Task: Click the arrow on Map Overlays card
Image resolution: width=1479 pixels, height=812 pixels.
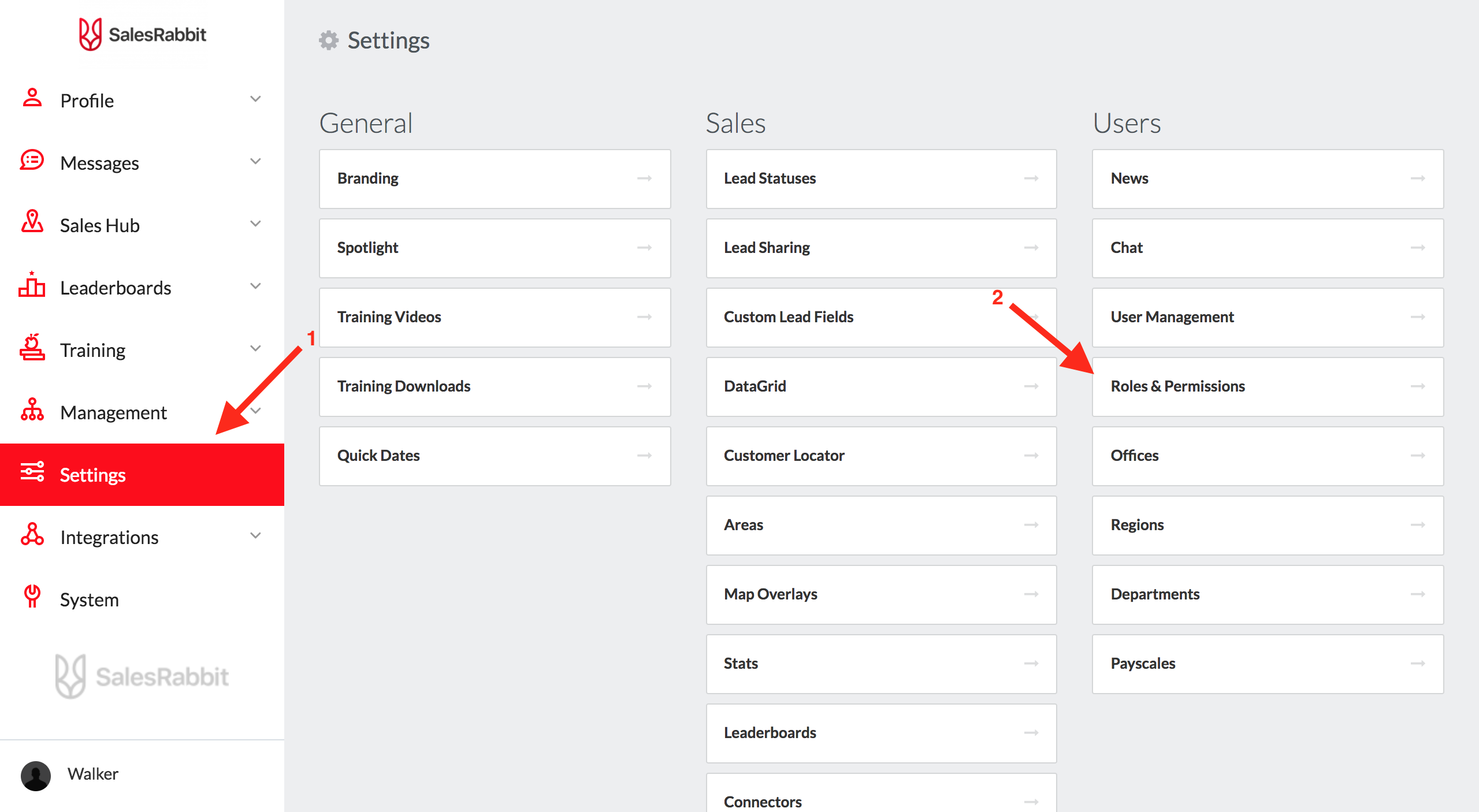Action: [x=1031, y=594]
